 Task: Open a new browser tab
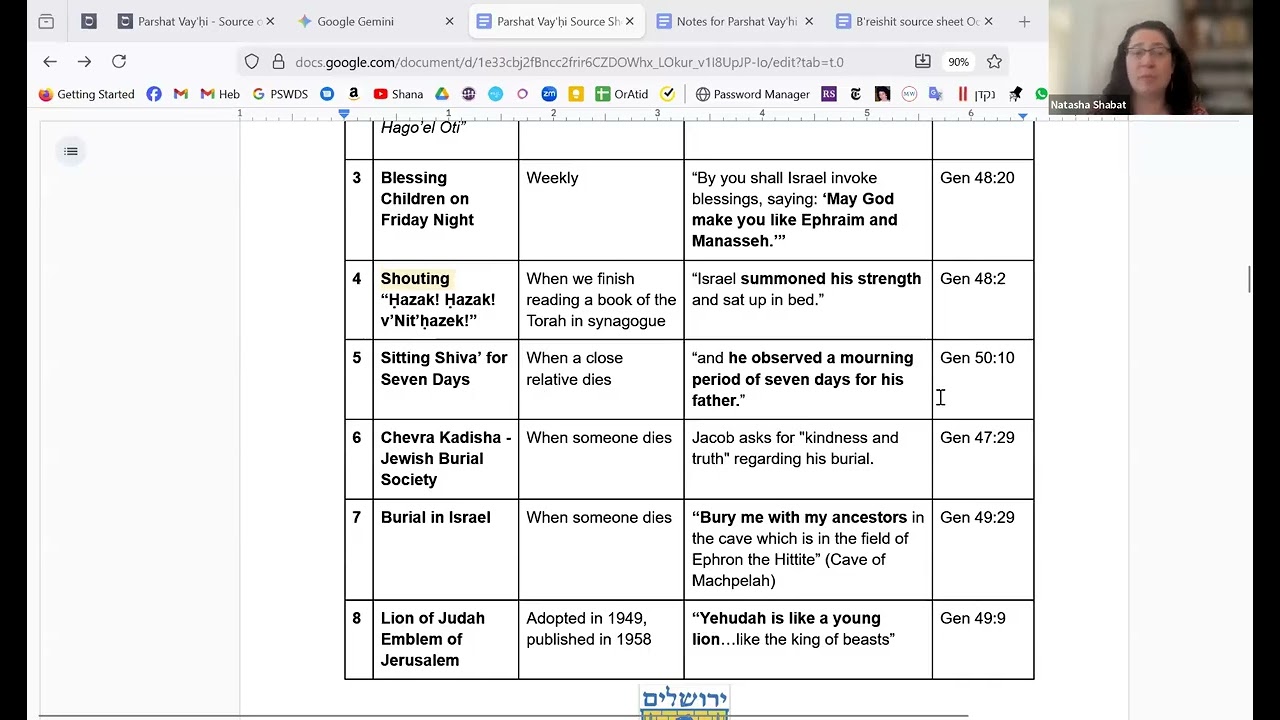point(1024,21)
